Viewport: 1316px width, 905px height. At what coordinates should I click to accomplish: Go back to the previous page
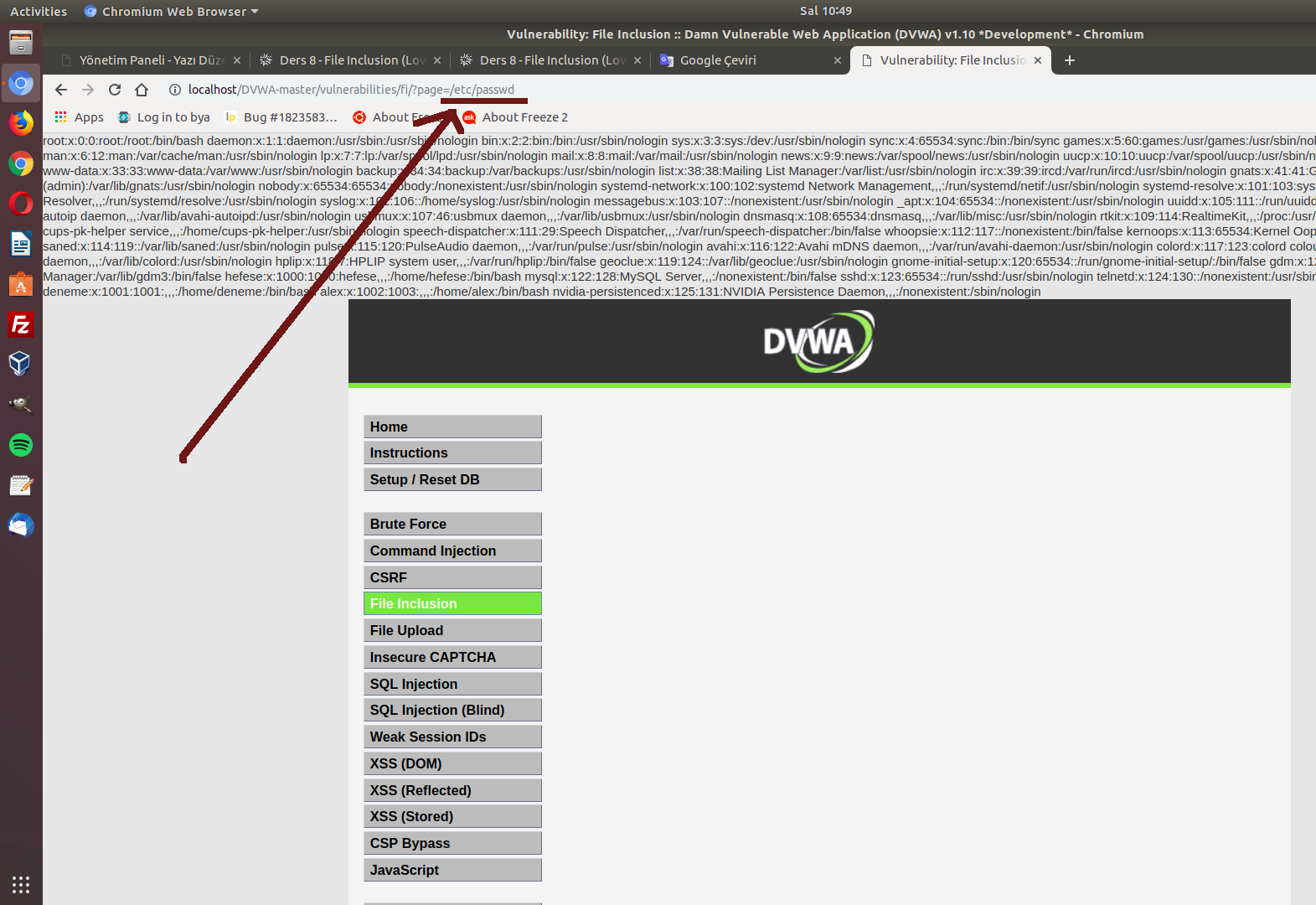(x=61, y=90)
